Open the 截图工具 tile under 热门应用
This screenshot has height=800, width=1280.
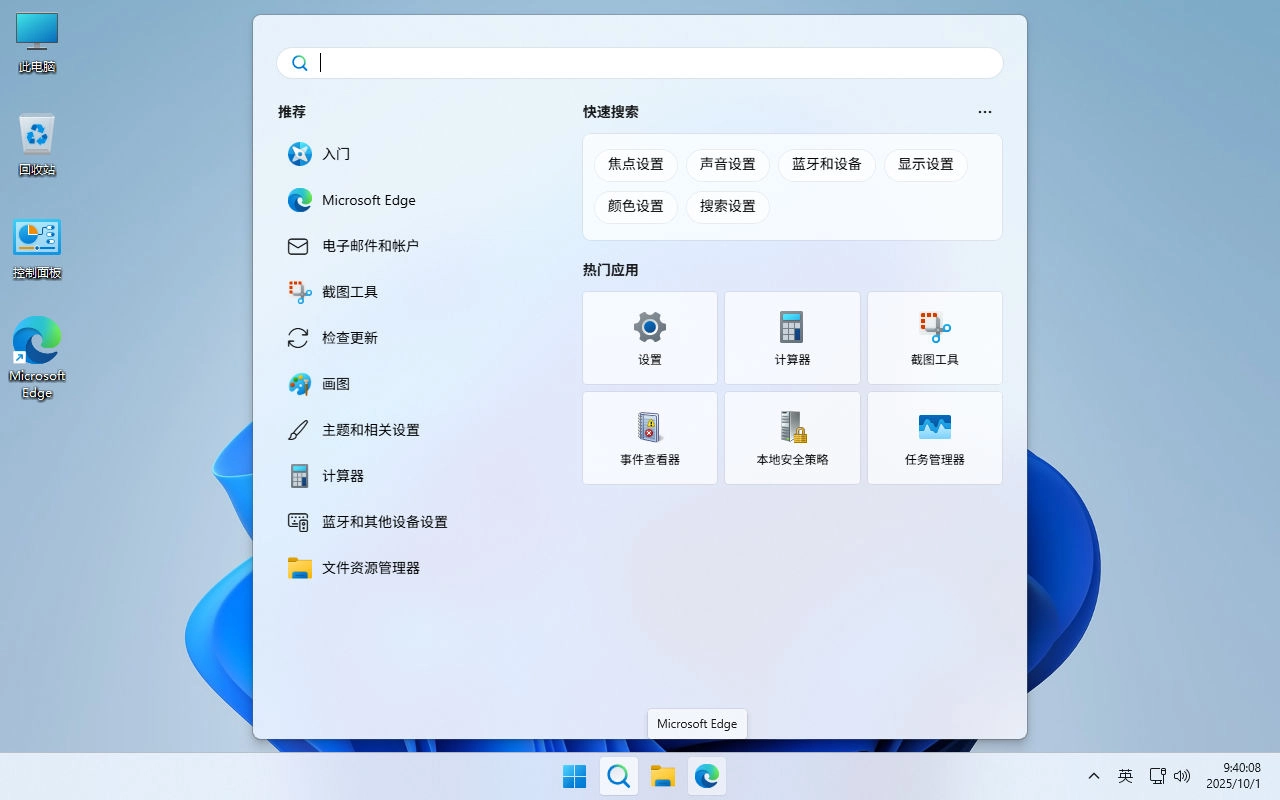click(x=934, y=337)
